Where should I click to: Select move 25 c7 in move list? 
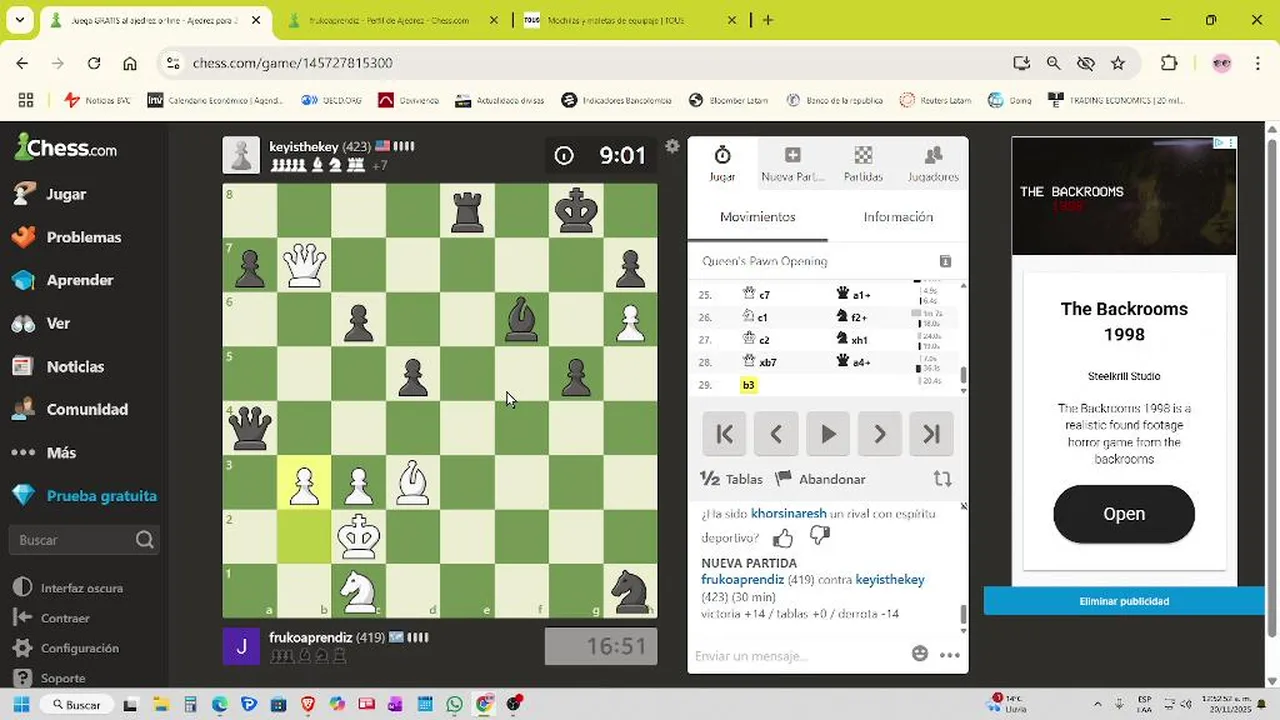point(757,295)
